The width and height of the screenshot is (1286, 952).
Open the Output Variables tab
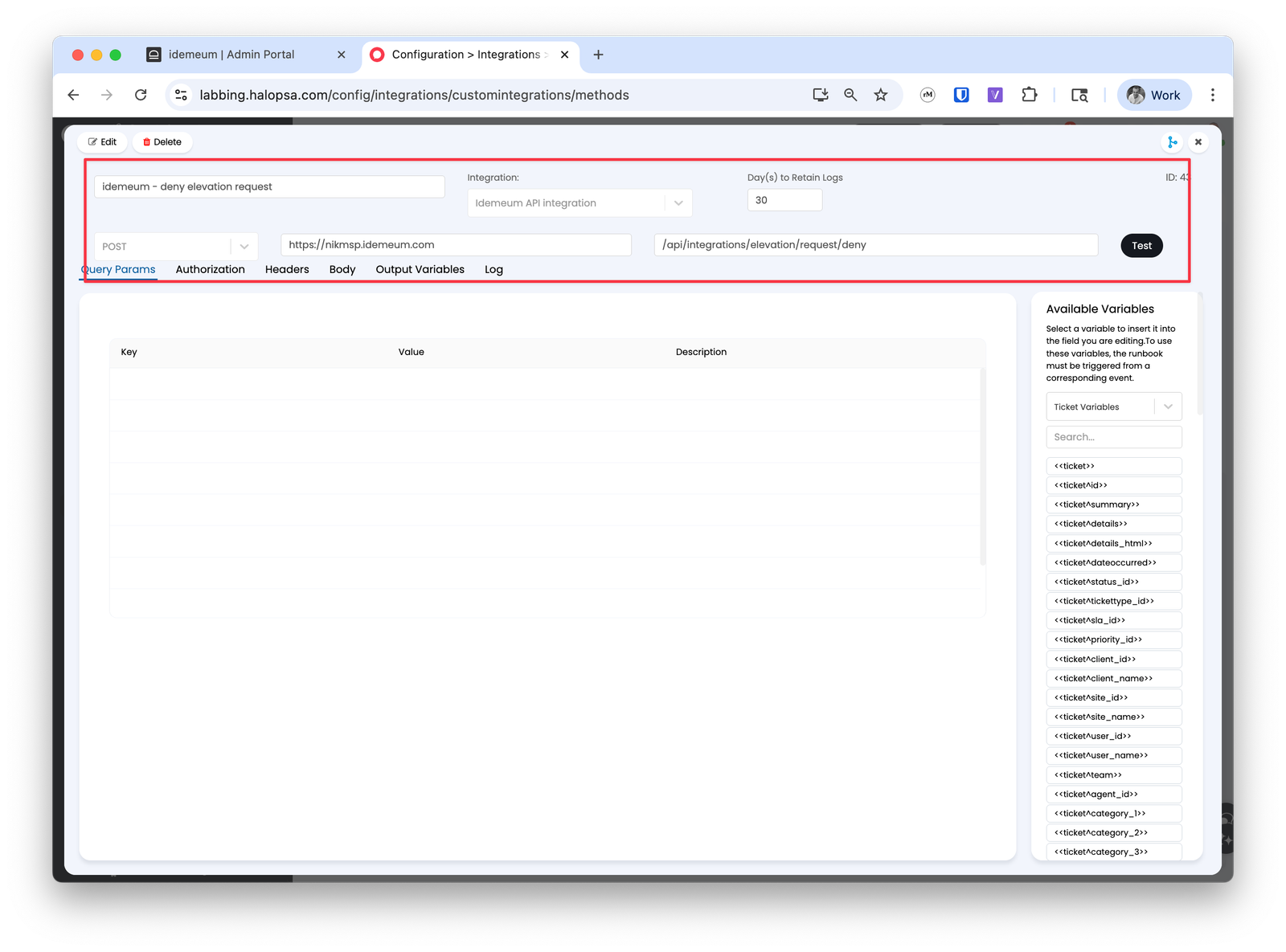[420, 270]
